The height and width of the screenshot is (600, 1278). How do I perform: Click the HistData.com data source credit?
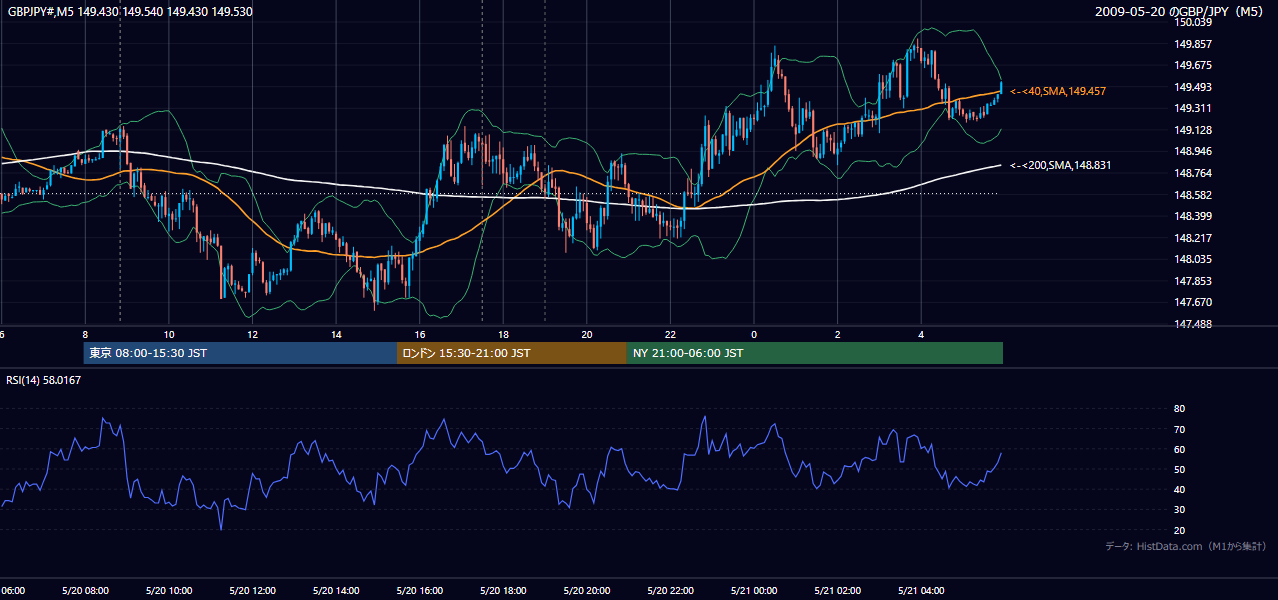[1186, 546]
